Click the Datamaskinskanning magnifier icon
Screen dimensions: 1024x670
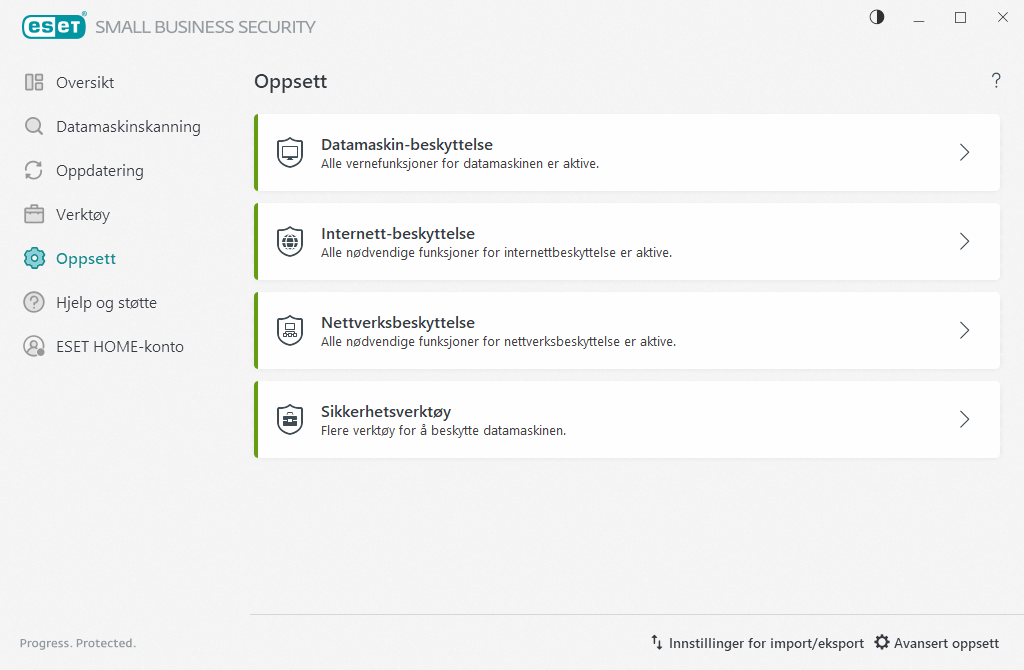coord(34,127)
